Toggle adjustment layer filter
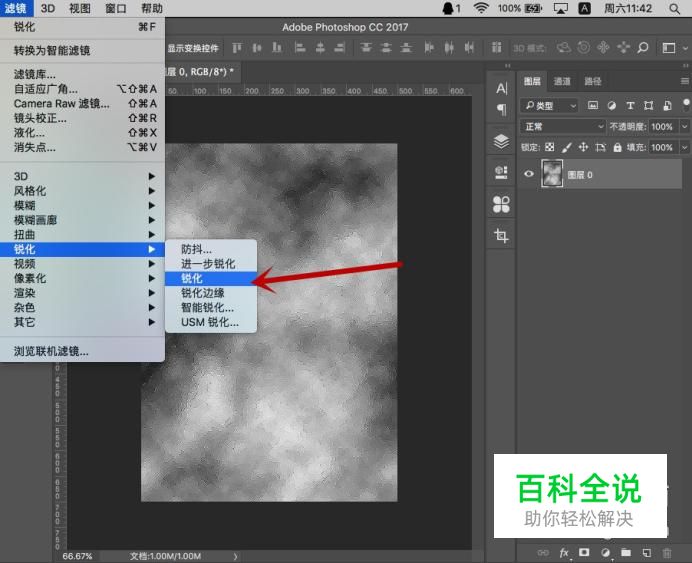The height and width of the screenshot is (563, 692). tap(612, 105)
